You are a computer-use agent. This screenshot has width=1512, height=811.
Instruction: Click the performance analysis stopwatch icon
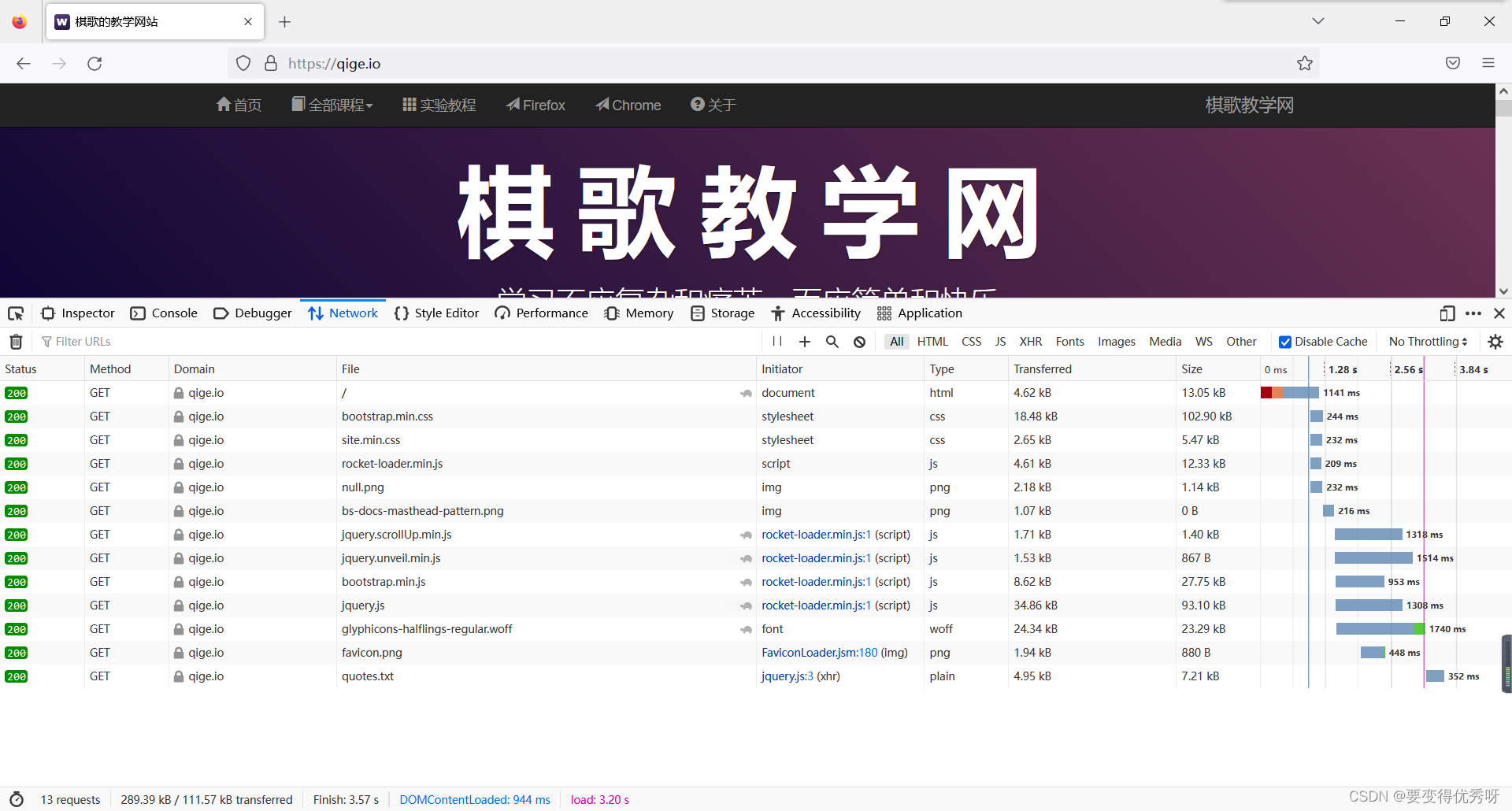17,799
